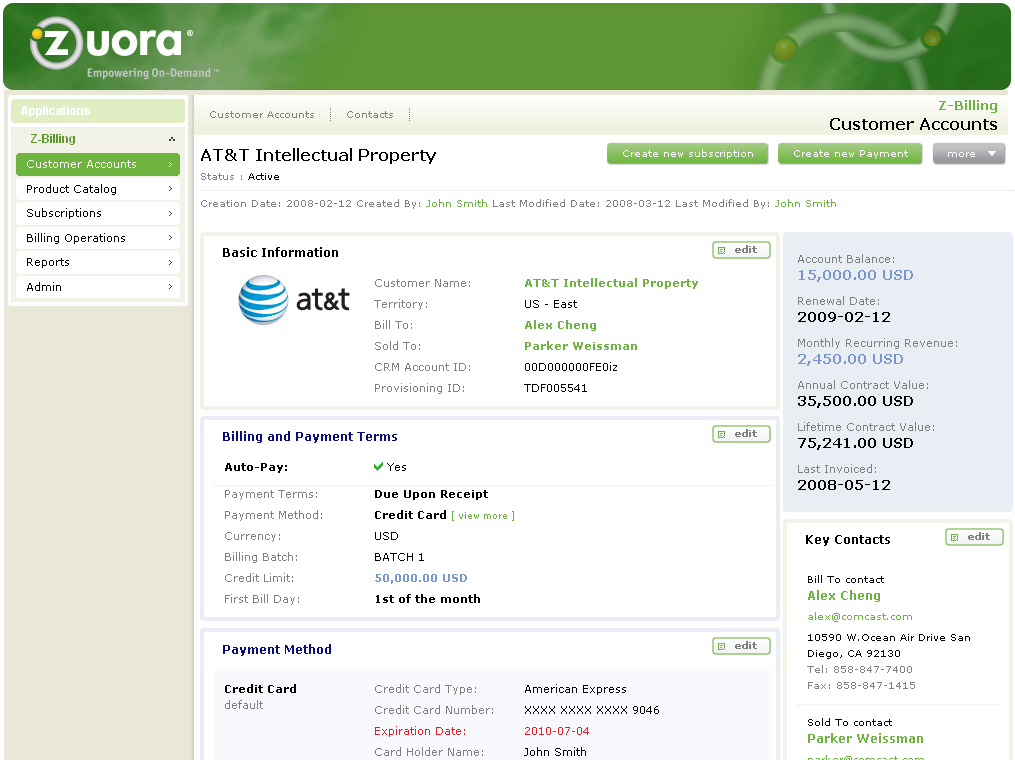
Task: Select Subscriptions in sidebar menu
Action: pos(98,213)
